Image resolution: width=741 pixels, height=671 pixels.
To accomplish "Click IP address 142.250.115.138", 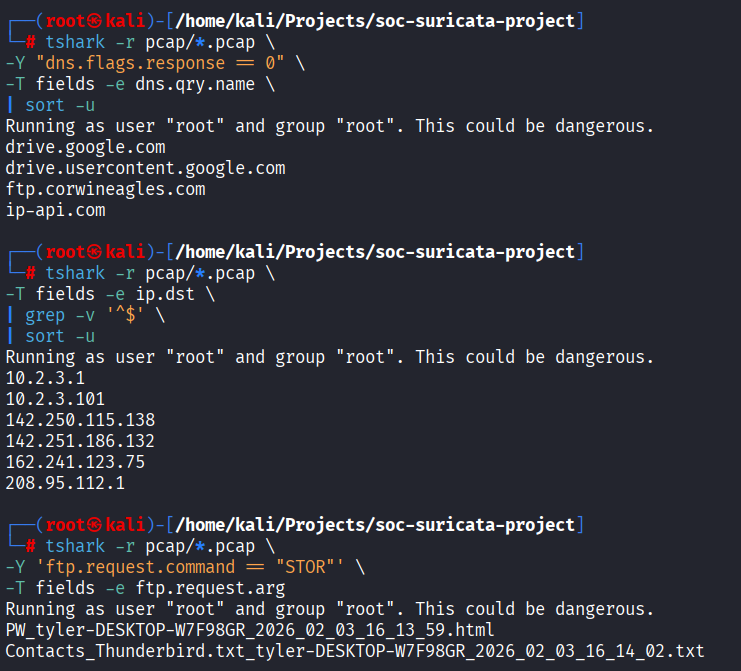I will (80, 420).
